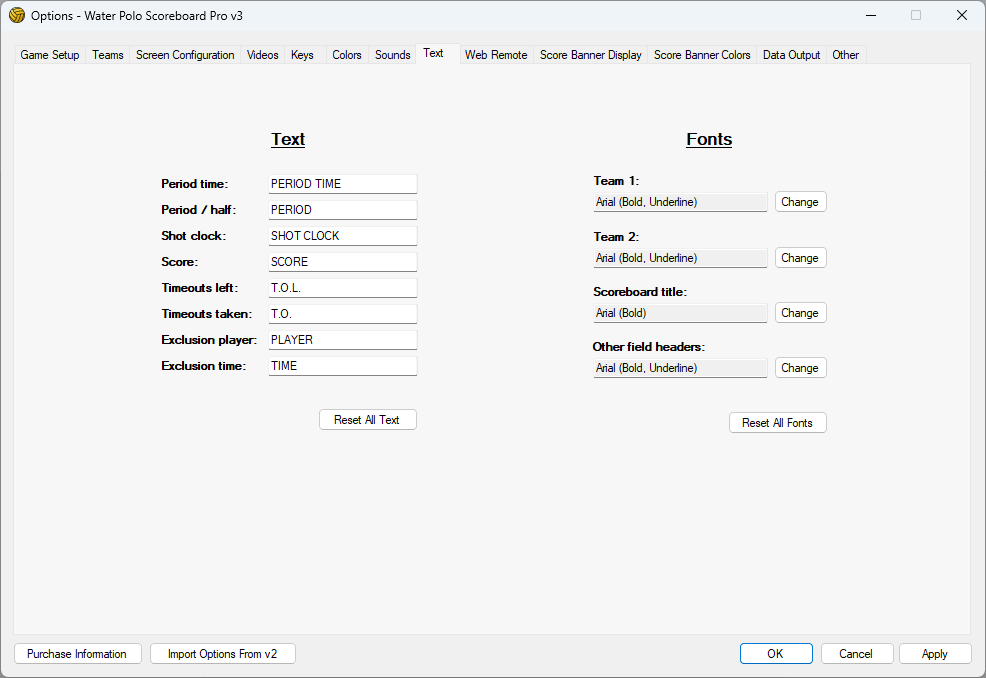
Task: Select the Web Remote tab
Action: coord(496,55)
